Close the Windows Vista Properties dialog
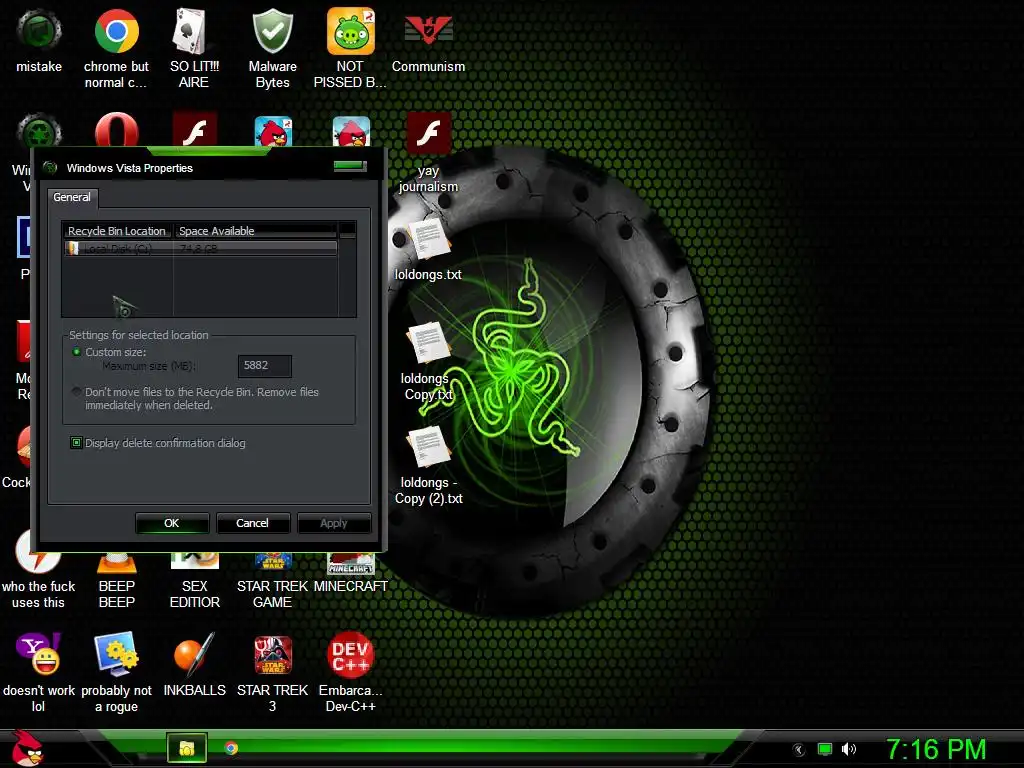 click(350, 166)
